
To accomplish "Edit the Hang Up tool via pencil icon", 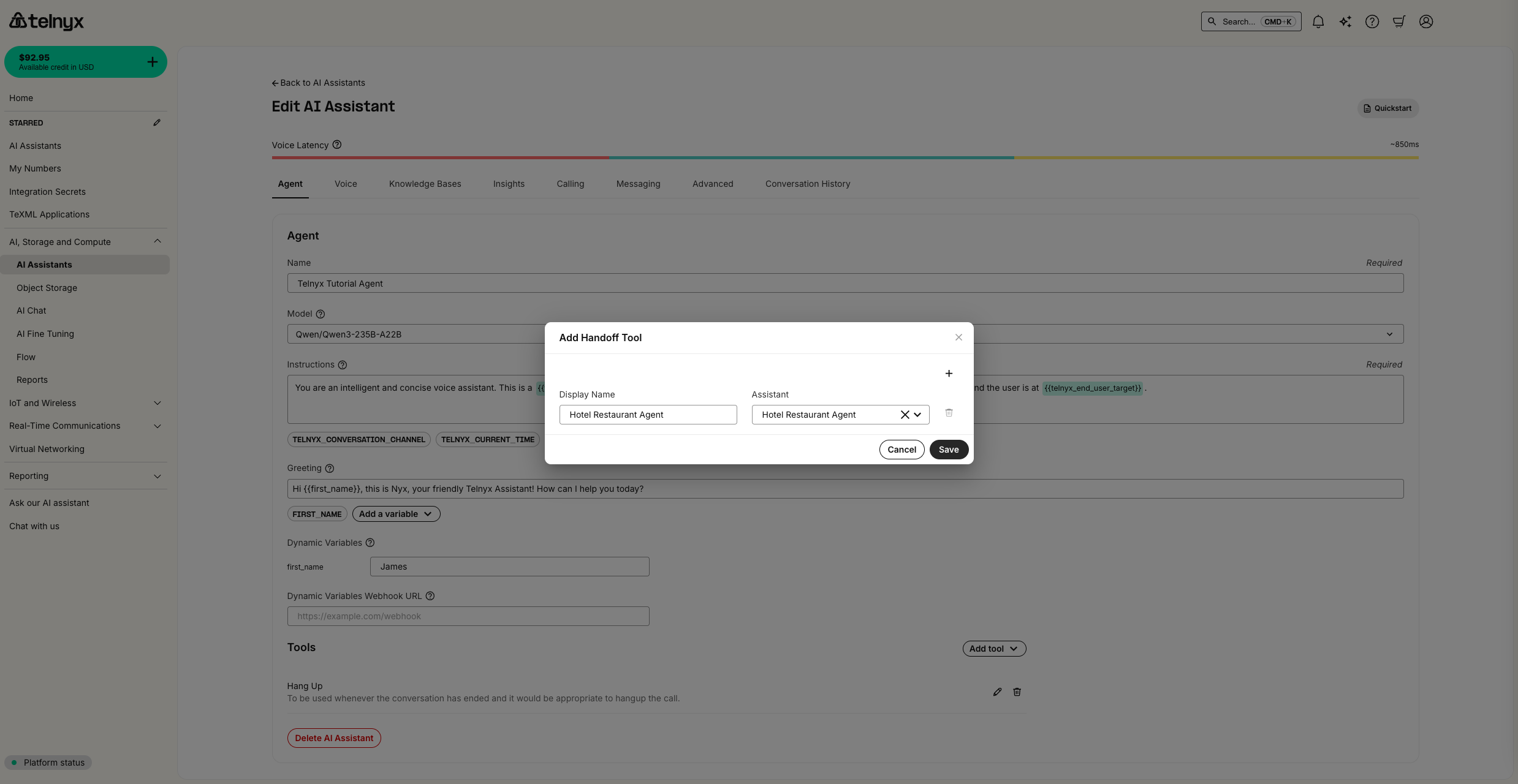I will pos(997,692).
